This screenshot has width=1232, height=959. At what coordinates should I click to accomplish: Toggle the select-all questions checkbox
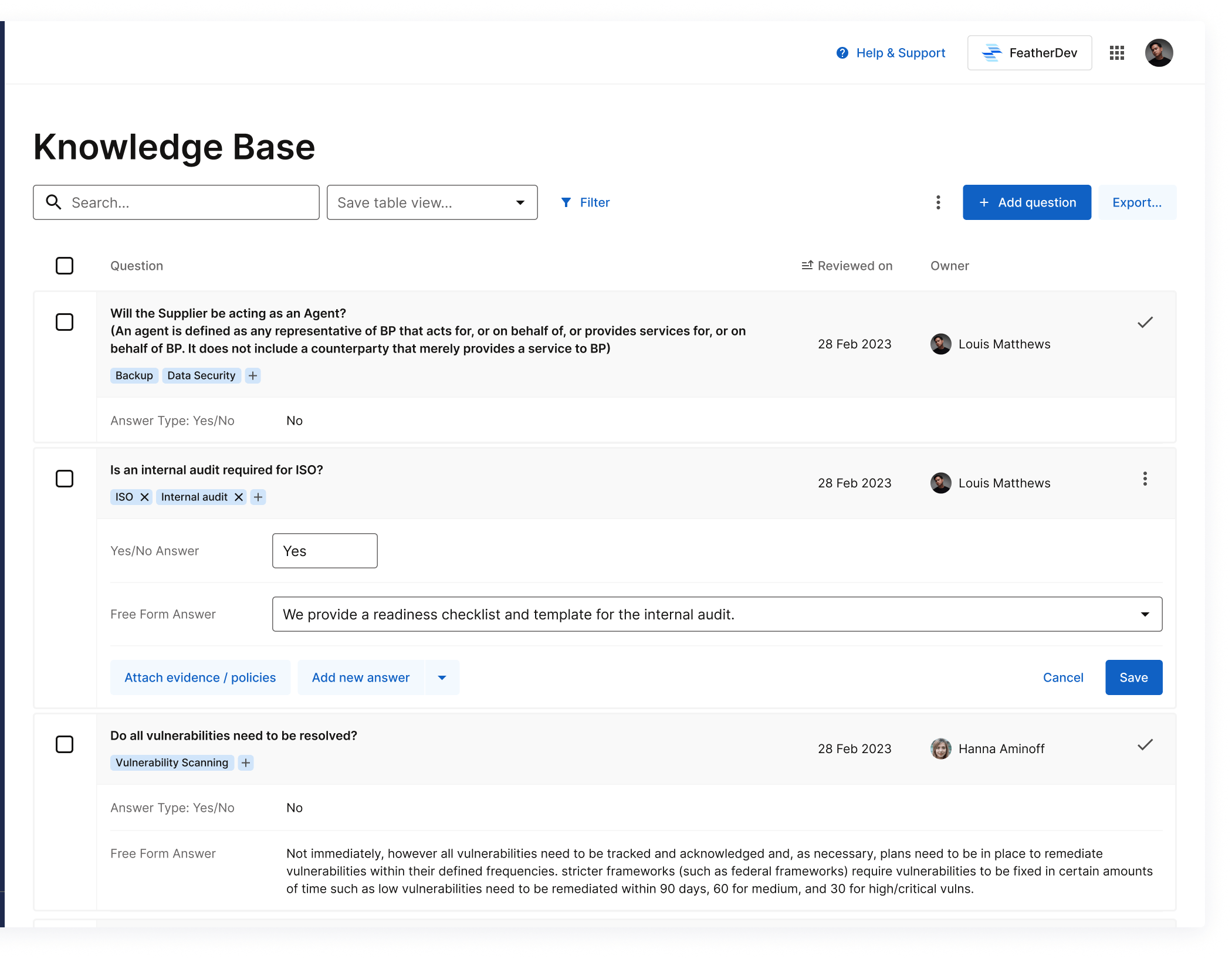[x=65, y=266]
